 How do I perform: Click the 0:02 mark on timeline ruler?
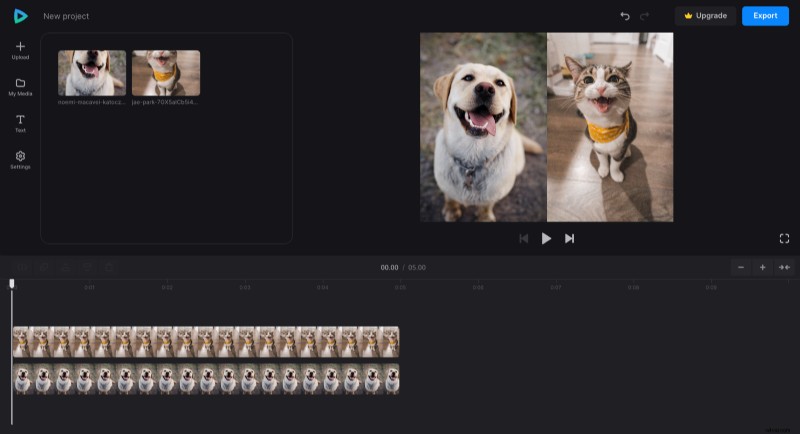point(167,288)
